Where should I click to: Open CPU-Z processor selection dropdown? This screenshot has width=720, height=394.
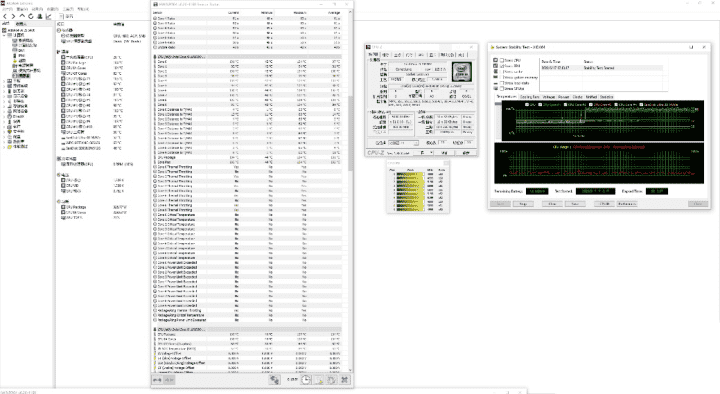point(404,143)
